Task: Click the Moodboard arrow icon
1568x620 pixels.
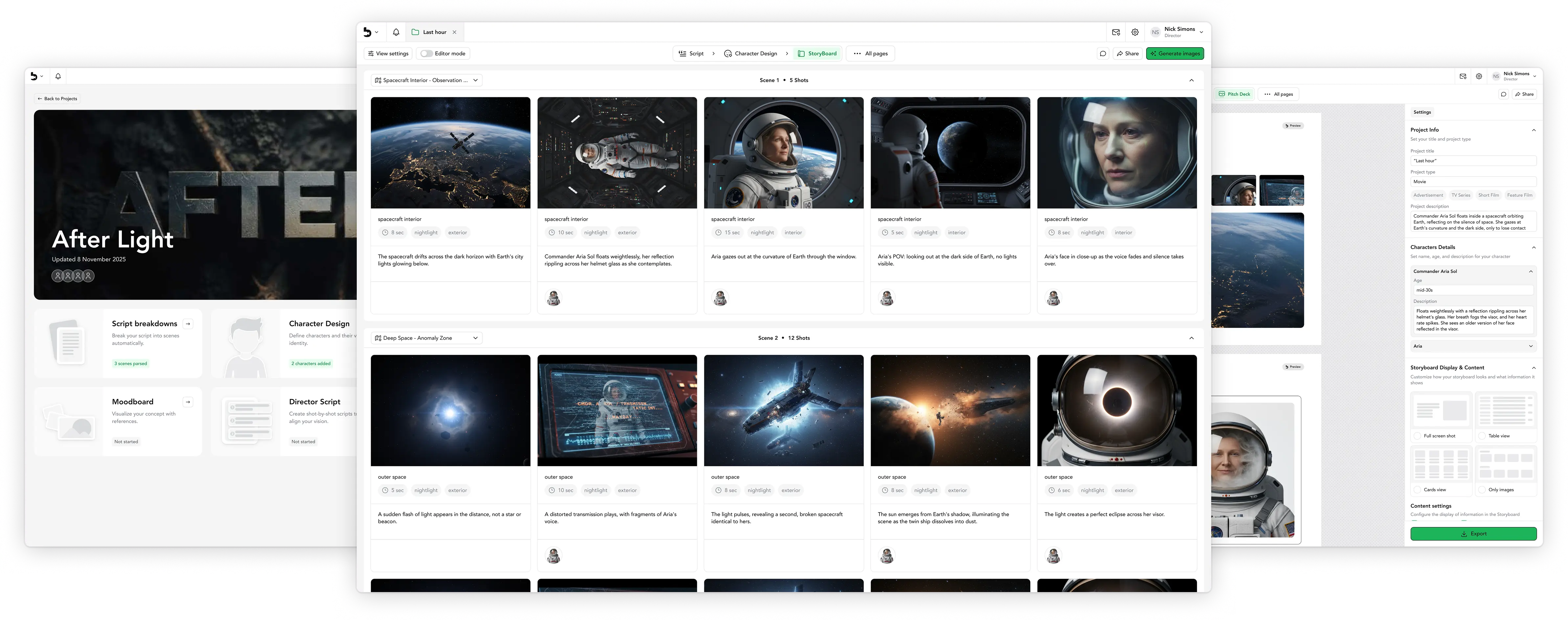Action: pyautogui.click(x=188, y=402)
